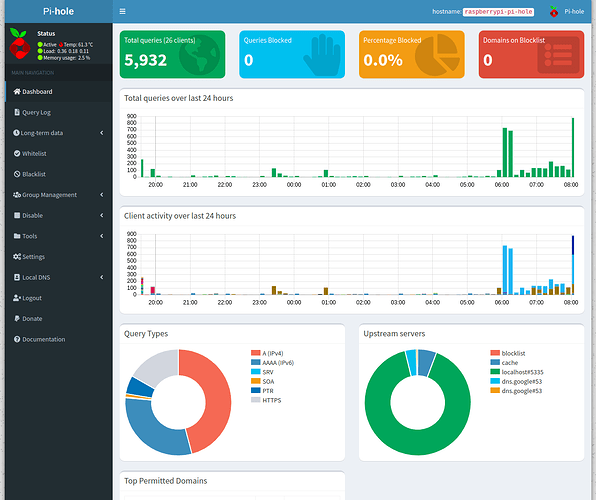Click the hostname raspberrypi-pi-hole badge

pos(498,12)
